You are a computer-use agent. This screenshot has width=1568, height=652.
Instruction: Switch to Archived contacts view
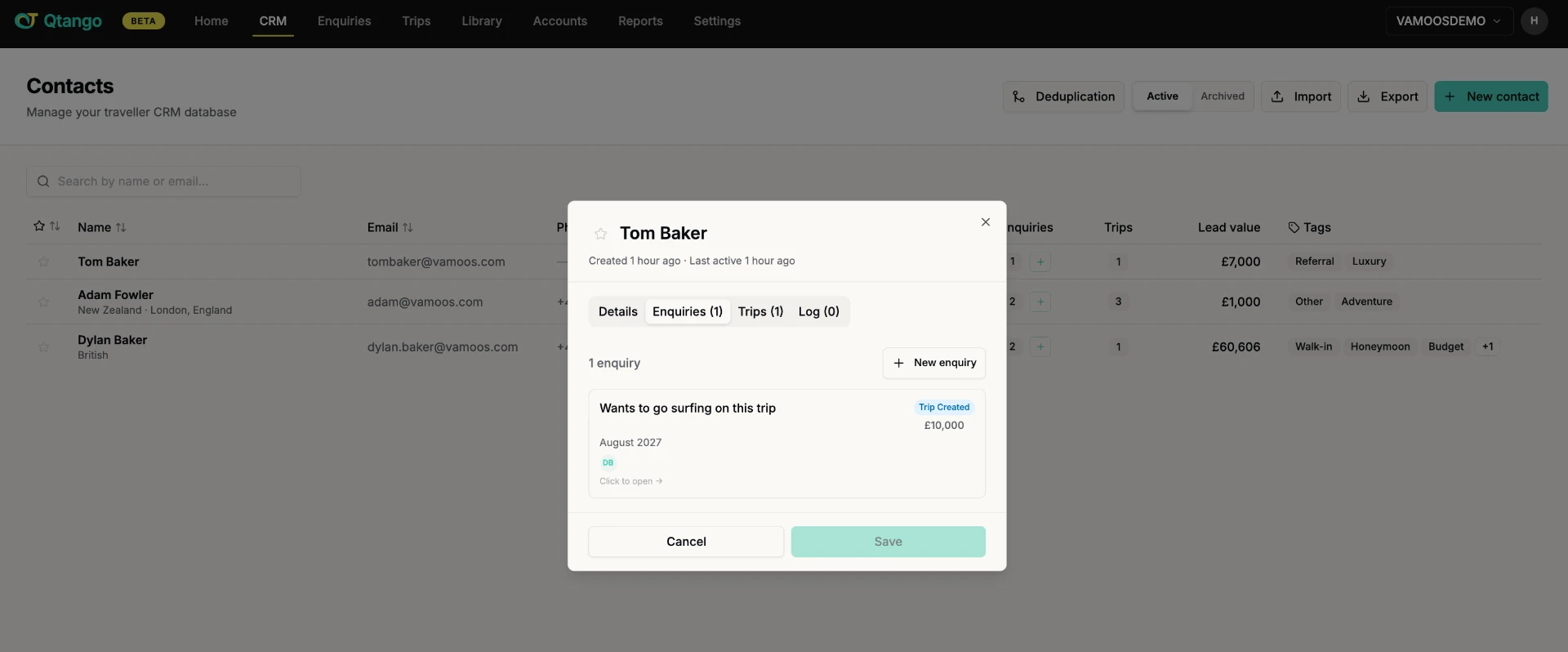tap(1223, 96)
